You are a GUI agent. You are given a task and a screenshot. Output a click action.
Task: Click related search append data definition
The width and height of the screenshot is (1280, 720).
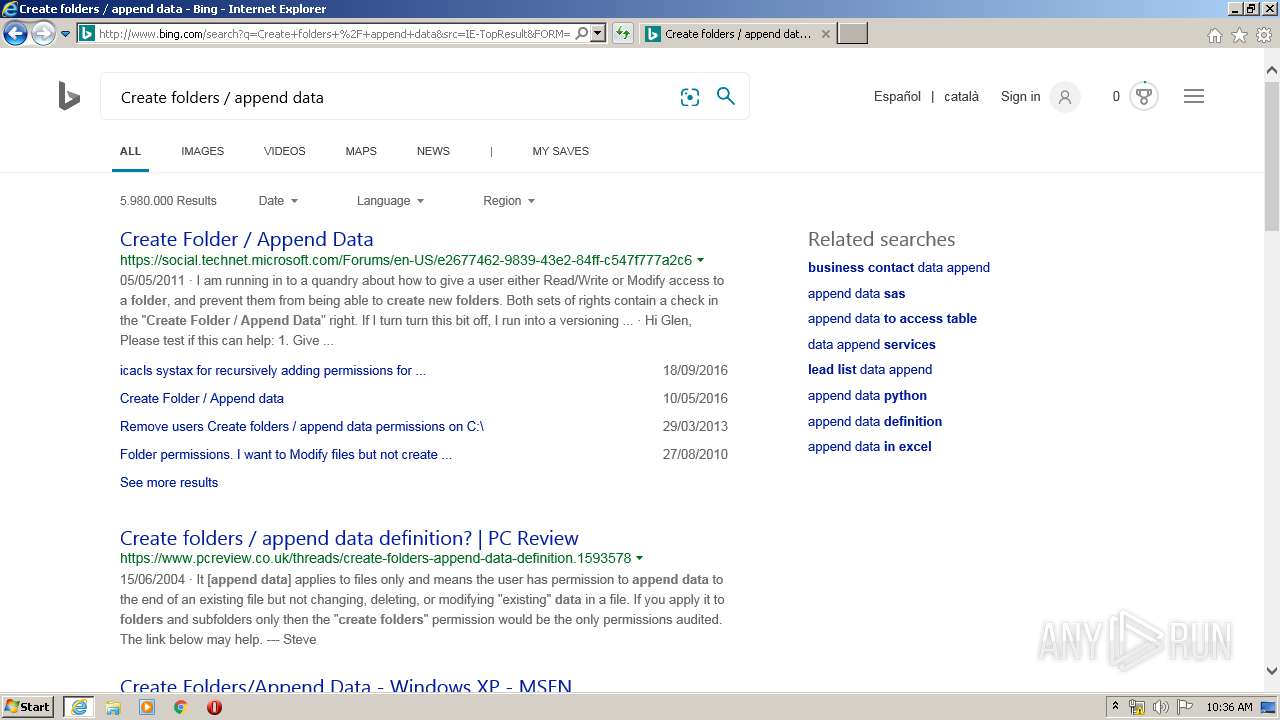[x=875, y=421]
